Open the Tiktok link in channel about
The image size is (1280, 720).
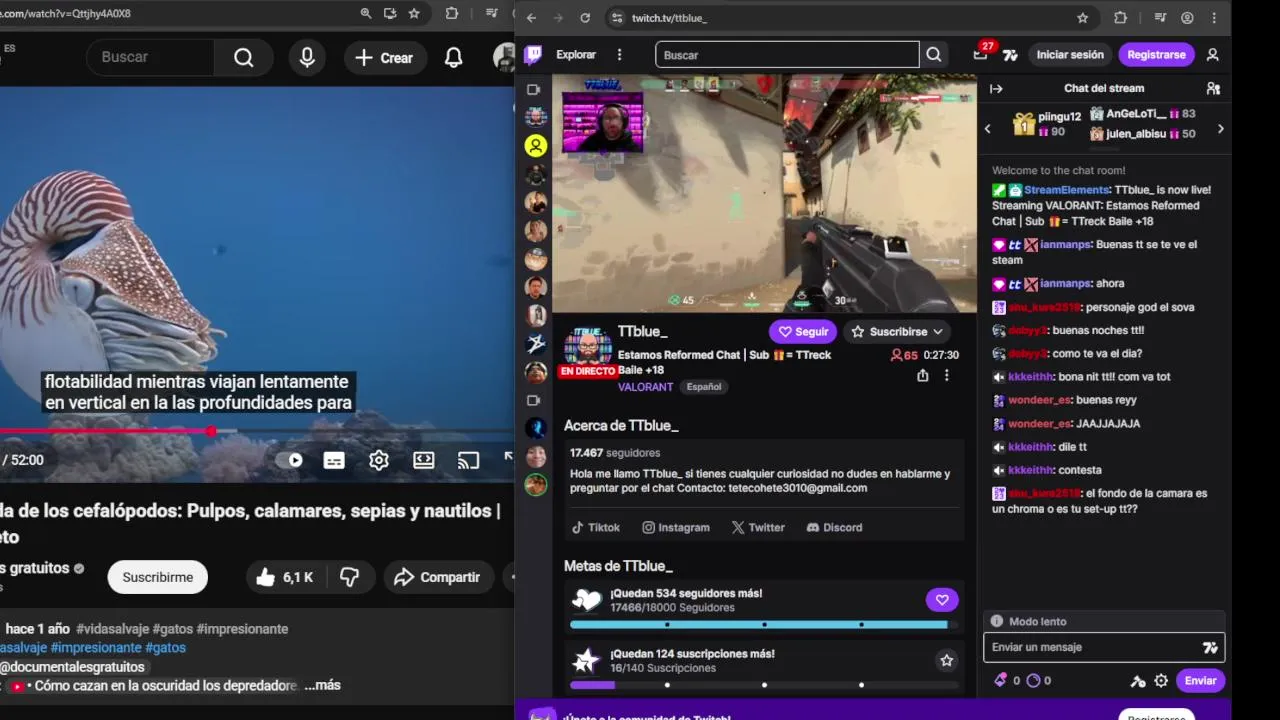click(595, 527)
